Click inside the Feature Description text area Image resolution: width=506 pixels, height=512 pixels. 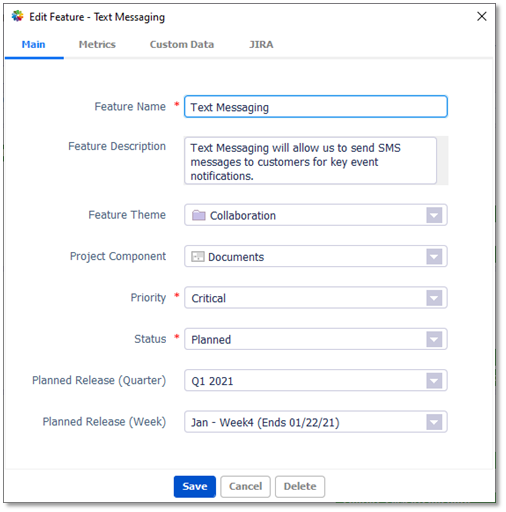310,161
